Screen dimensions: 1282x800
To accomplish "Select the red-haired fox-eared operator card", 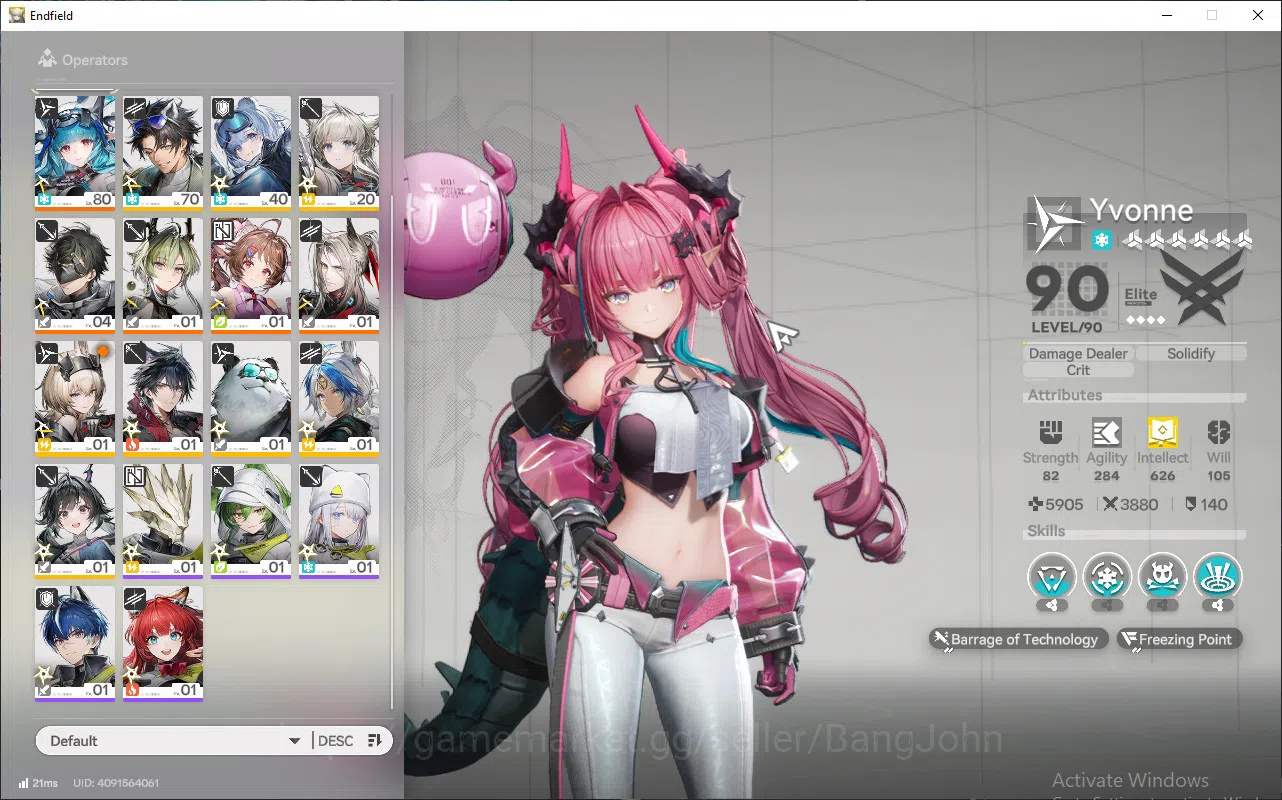I will point(163,644).
